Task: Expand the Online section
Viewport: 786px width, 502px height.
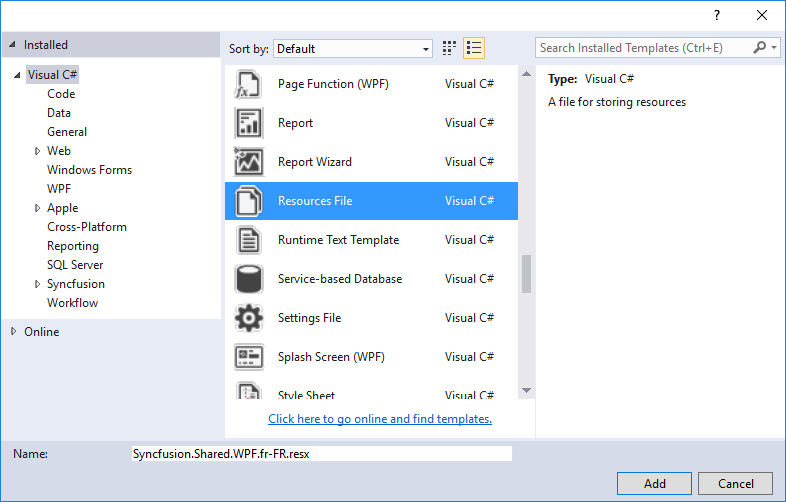Action: (x=14, y=331)
